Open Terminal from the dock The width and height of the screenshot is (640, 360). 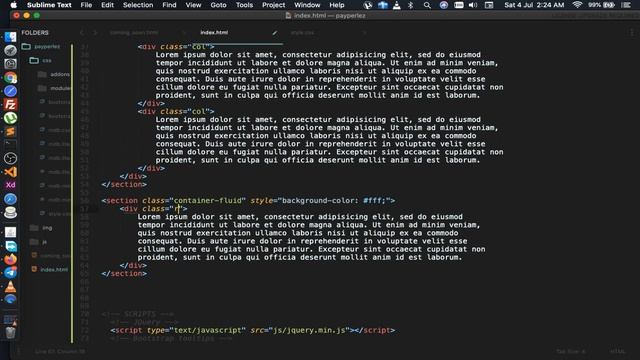pyautogui.click(x=11, y=145)
